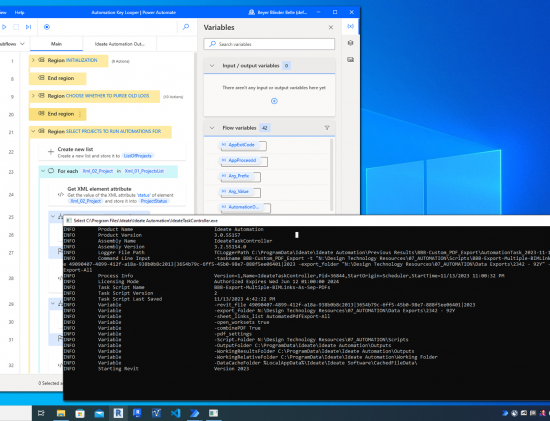Select the Create new list action
The width and height of the screenshot is (550, 421).
[112, 152]
